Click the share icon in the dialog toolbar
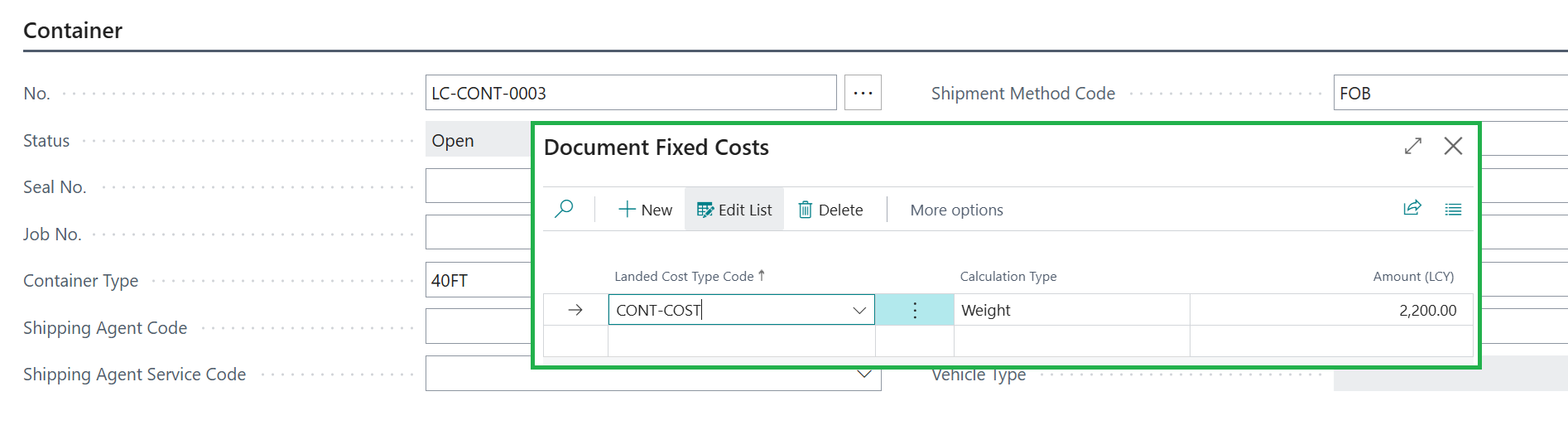Viewport: 1568px width, 435px height. click(x=1412, y=208)
